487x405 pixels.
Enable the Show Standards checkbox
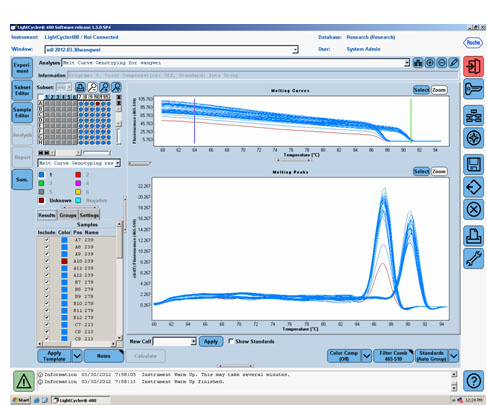pos(231,341)
